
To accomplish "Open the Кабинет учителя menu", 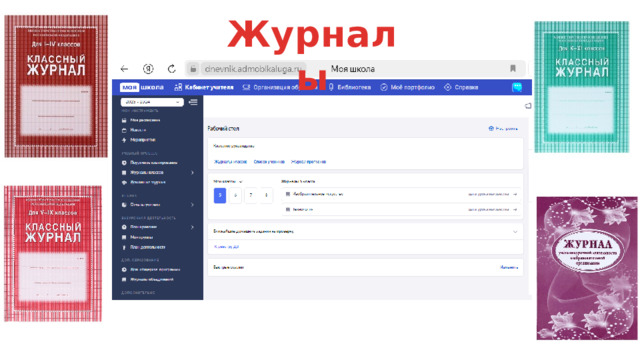I will tap(204, 87).
